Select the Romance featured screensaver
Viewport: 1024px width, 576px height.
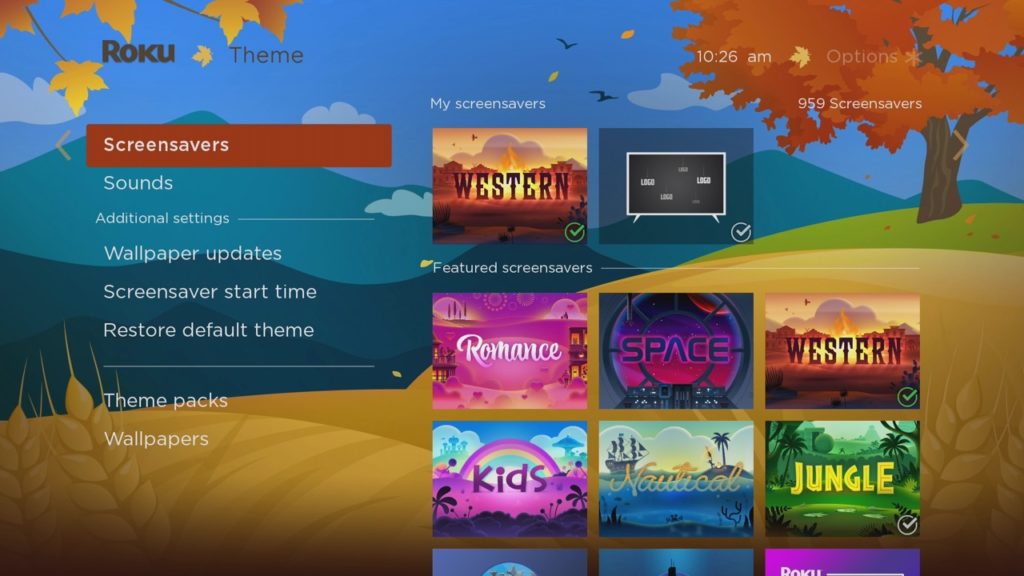(509, 351)
